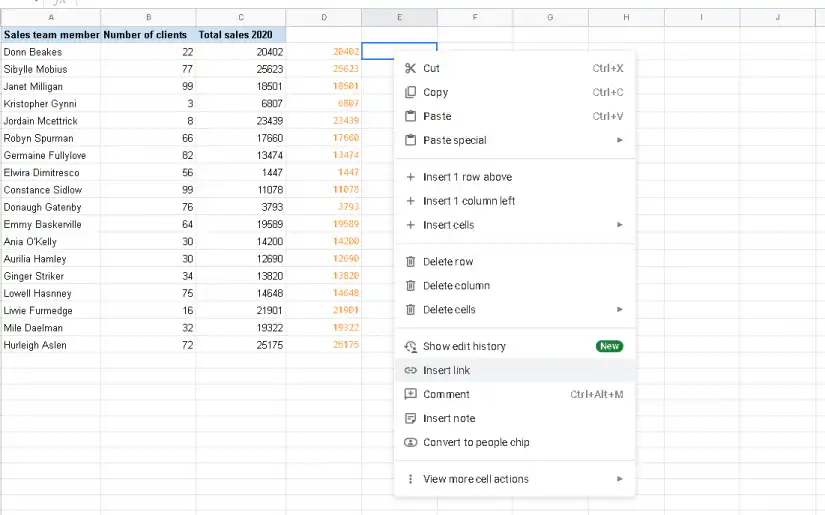Click the Comment plus-bubble icon
825x515 pixels.
pos(410,394)
